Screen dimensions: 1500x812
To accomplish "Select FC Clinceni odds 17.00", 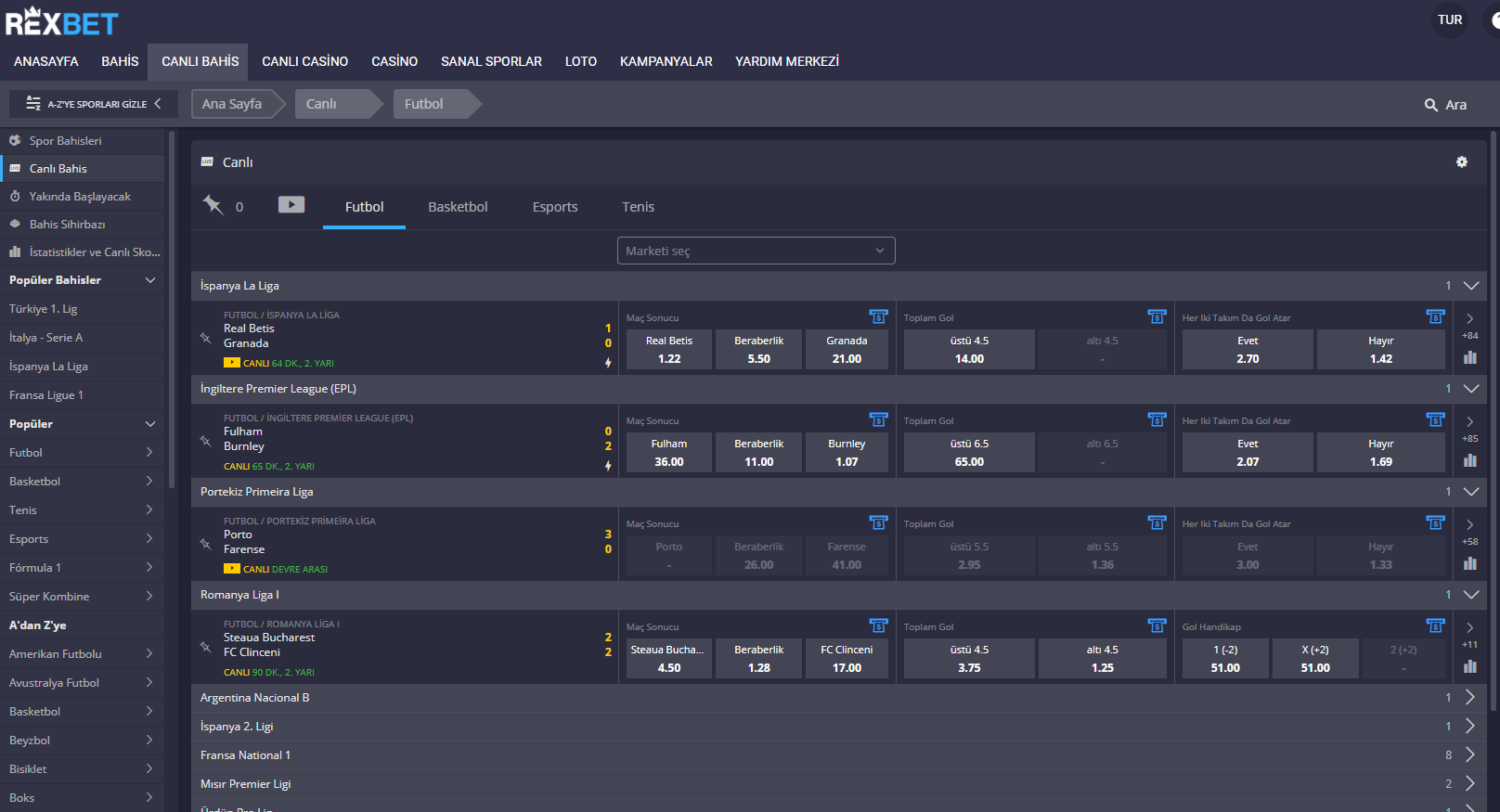I will tap(847, 659).
